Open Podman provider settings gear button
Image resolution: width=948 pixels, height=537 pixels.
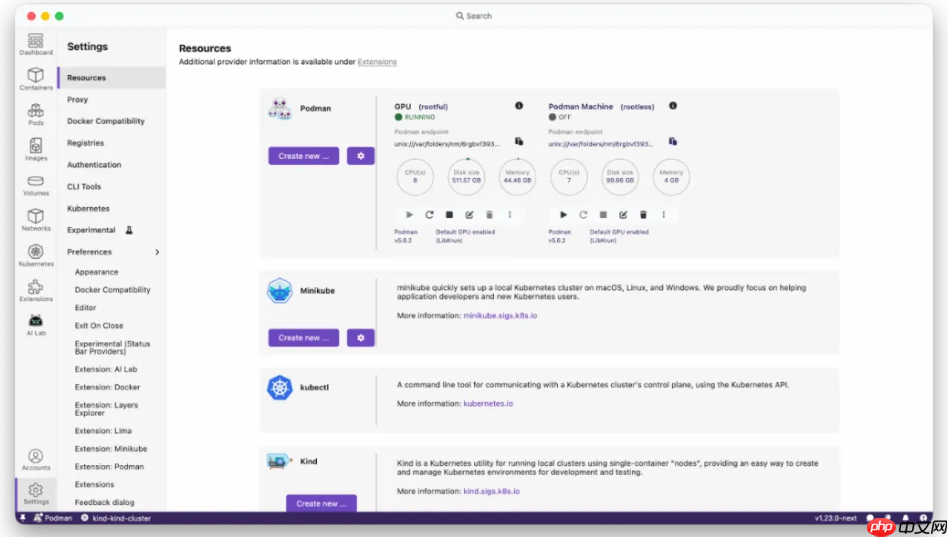(360, 156)
